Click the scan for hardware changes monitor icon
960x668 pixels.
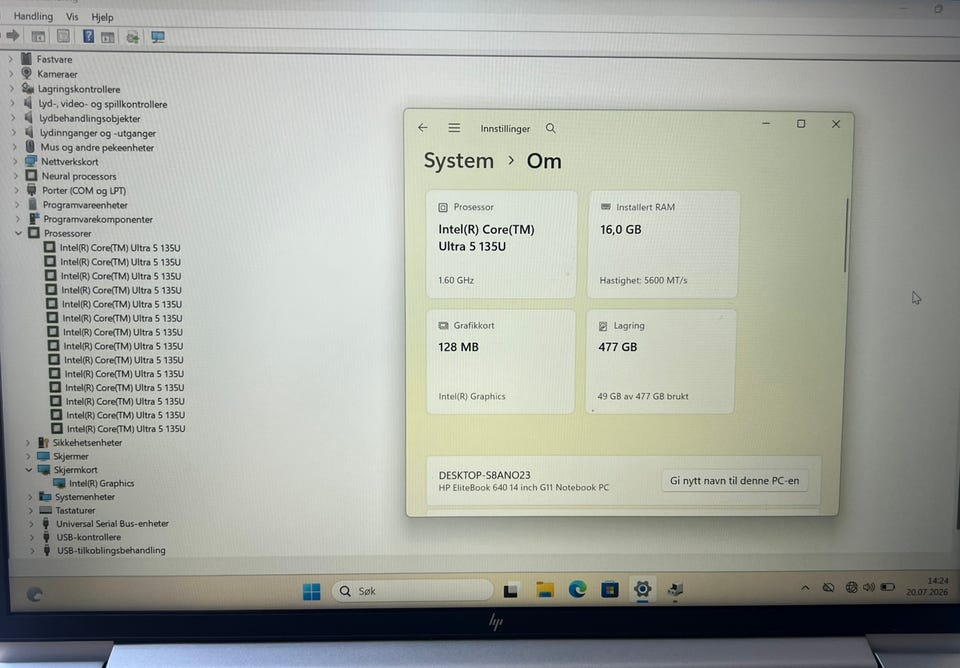(x=158, y=37)
